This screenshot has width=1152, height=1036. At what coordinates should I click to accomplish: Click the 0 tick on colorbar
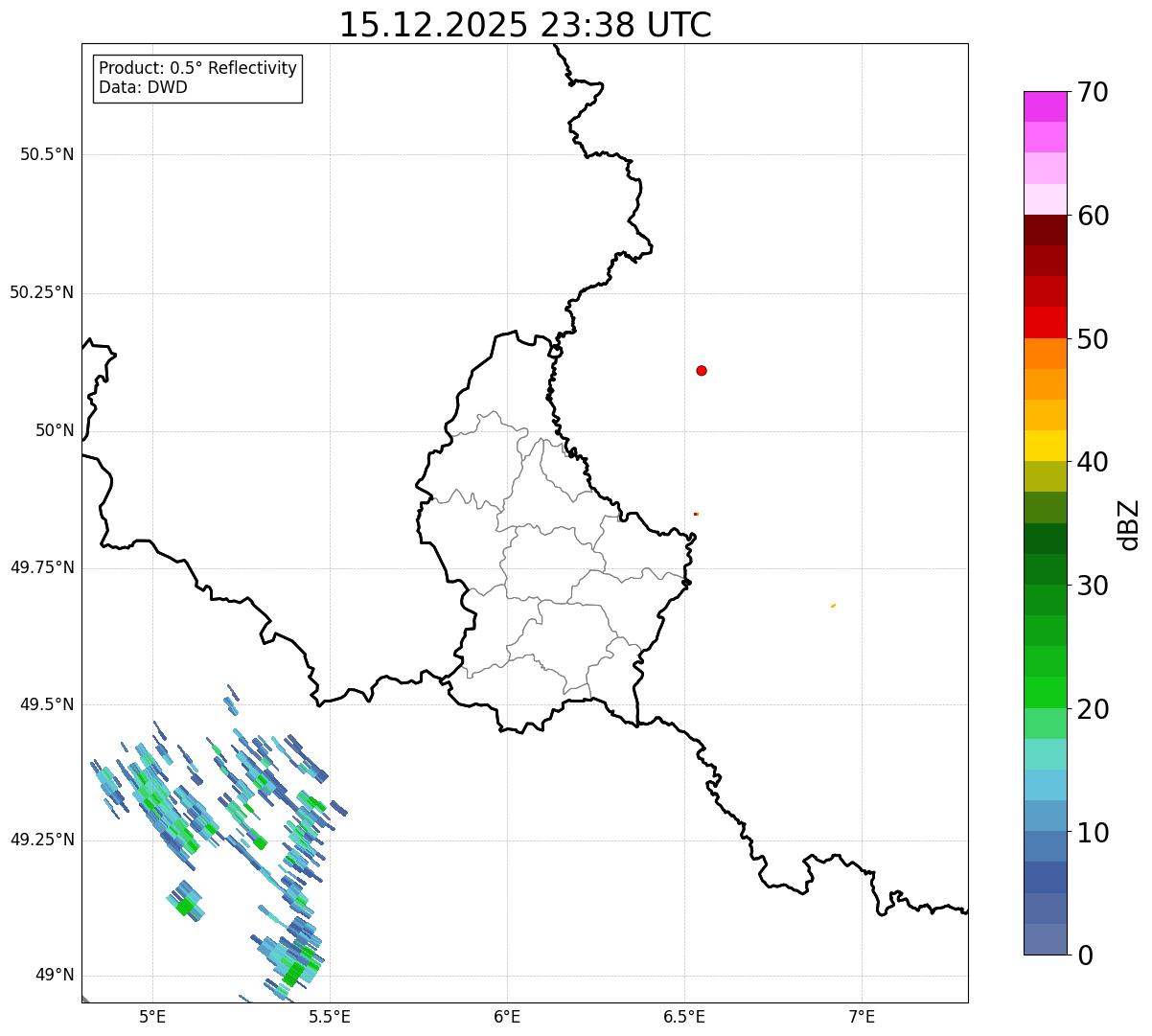coord(1085,955)
